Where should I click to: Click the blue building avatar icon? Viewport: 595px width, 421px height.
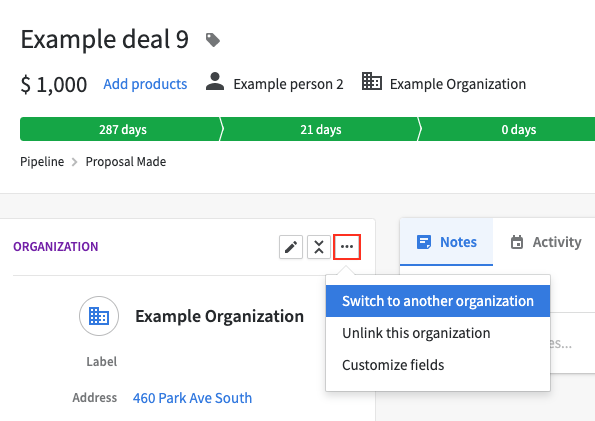(x=99, y=316)
